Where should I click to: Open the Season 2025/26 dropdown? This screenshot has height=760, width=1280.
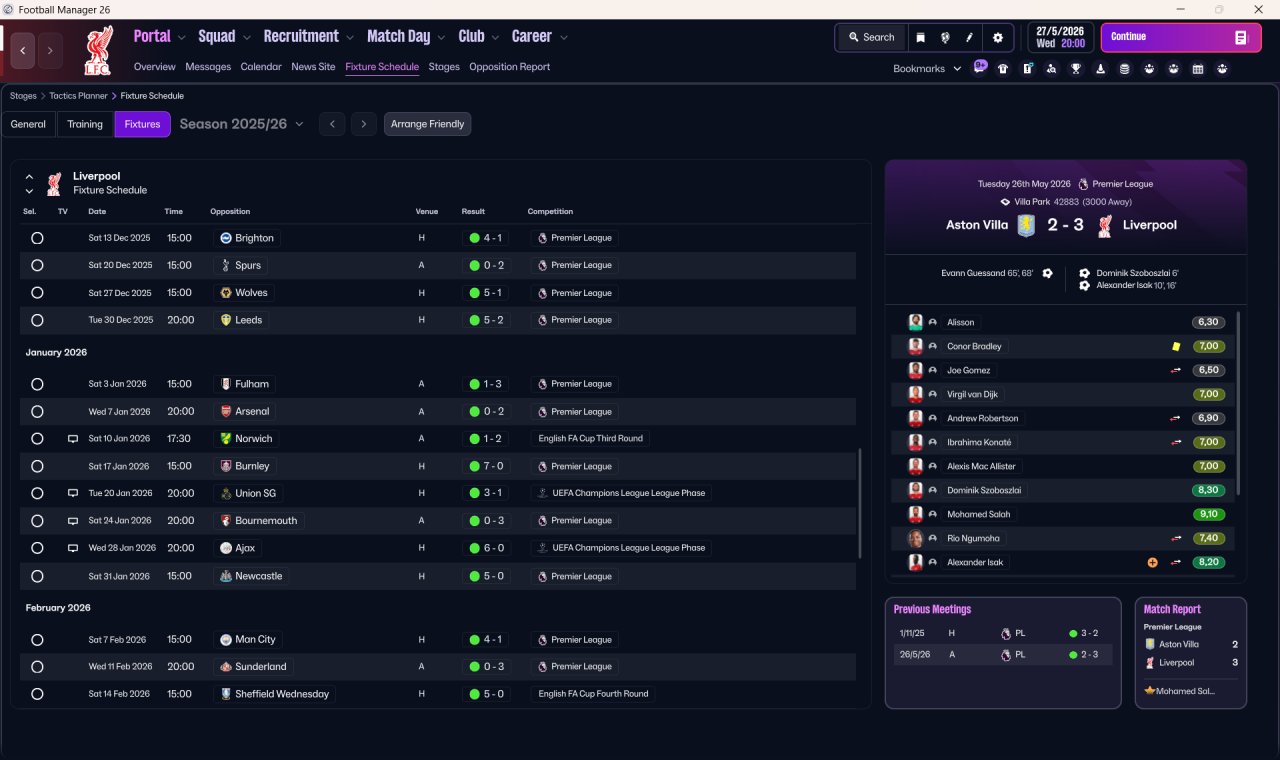(x=242, y=124)
